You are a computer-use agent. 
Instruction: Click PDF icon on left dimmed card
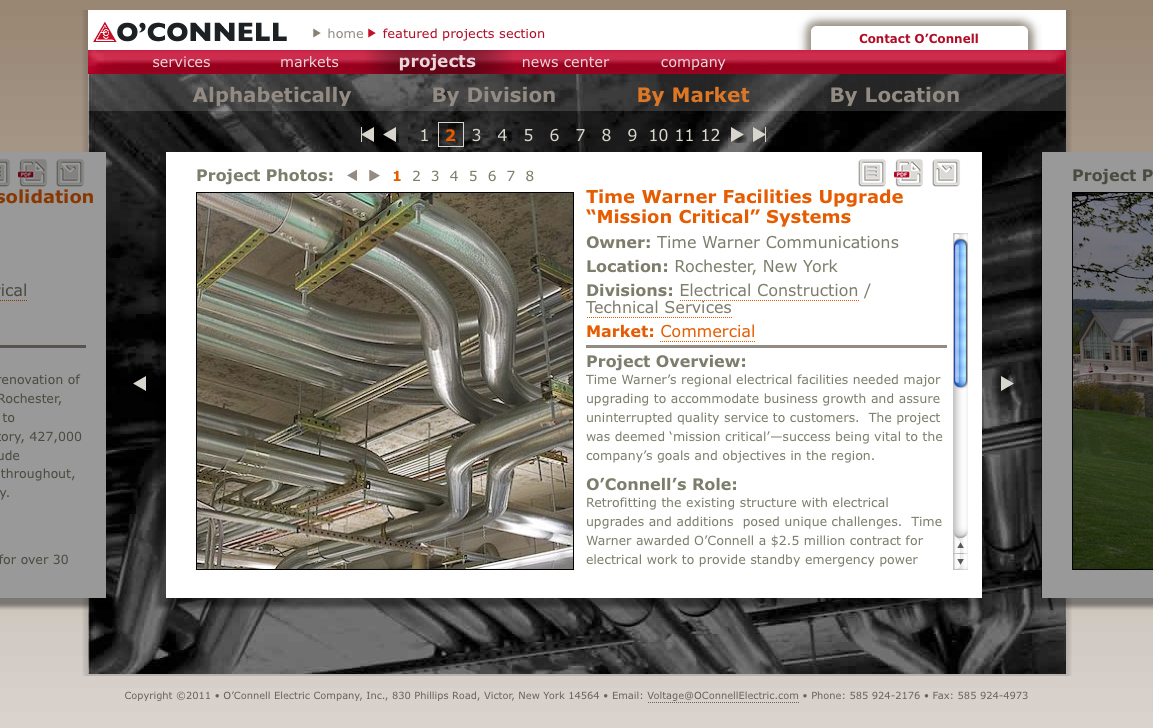pos(32,173)
